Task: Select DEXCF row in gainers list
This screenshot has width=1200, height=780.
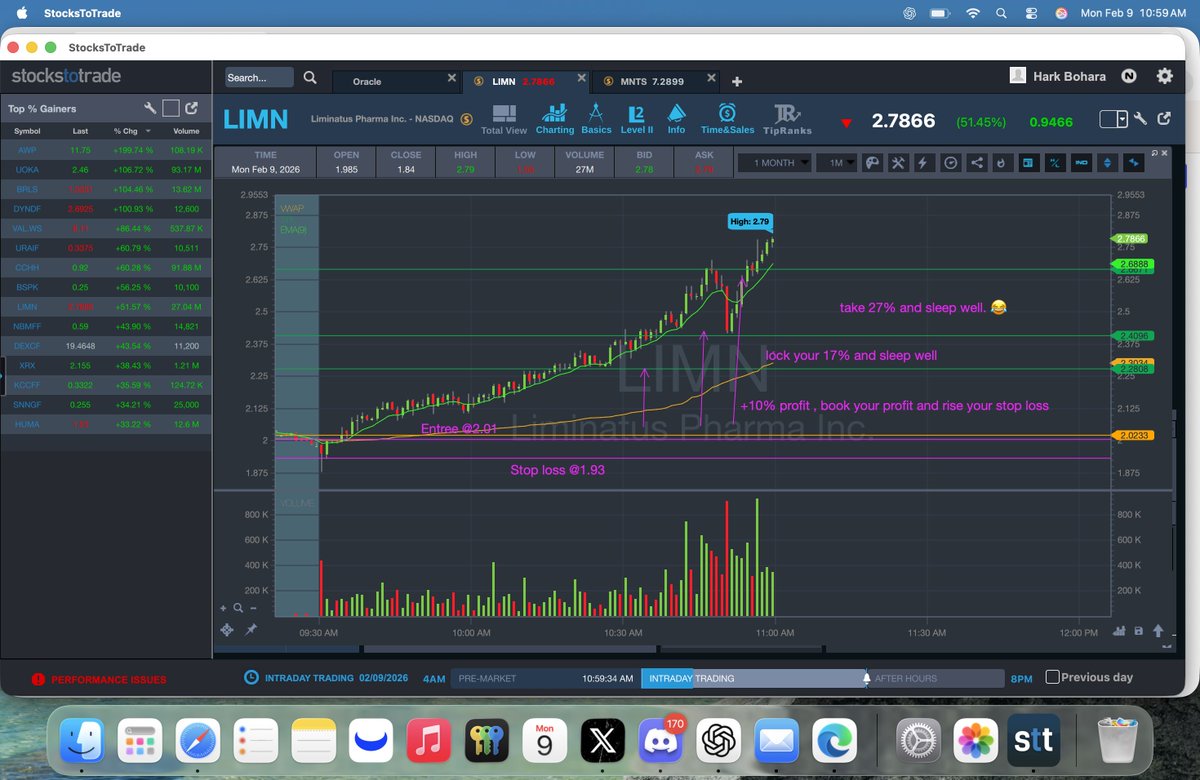Action: [106, 345]
